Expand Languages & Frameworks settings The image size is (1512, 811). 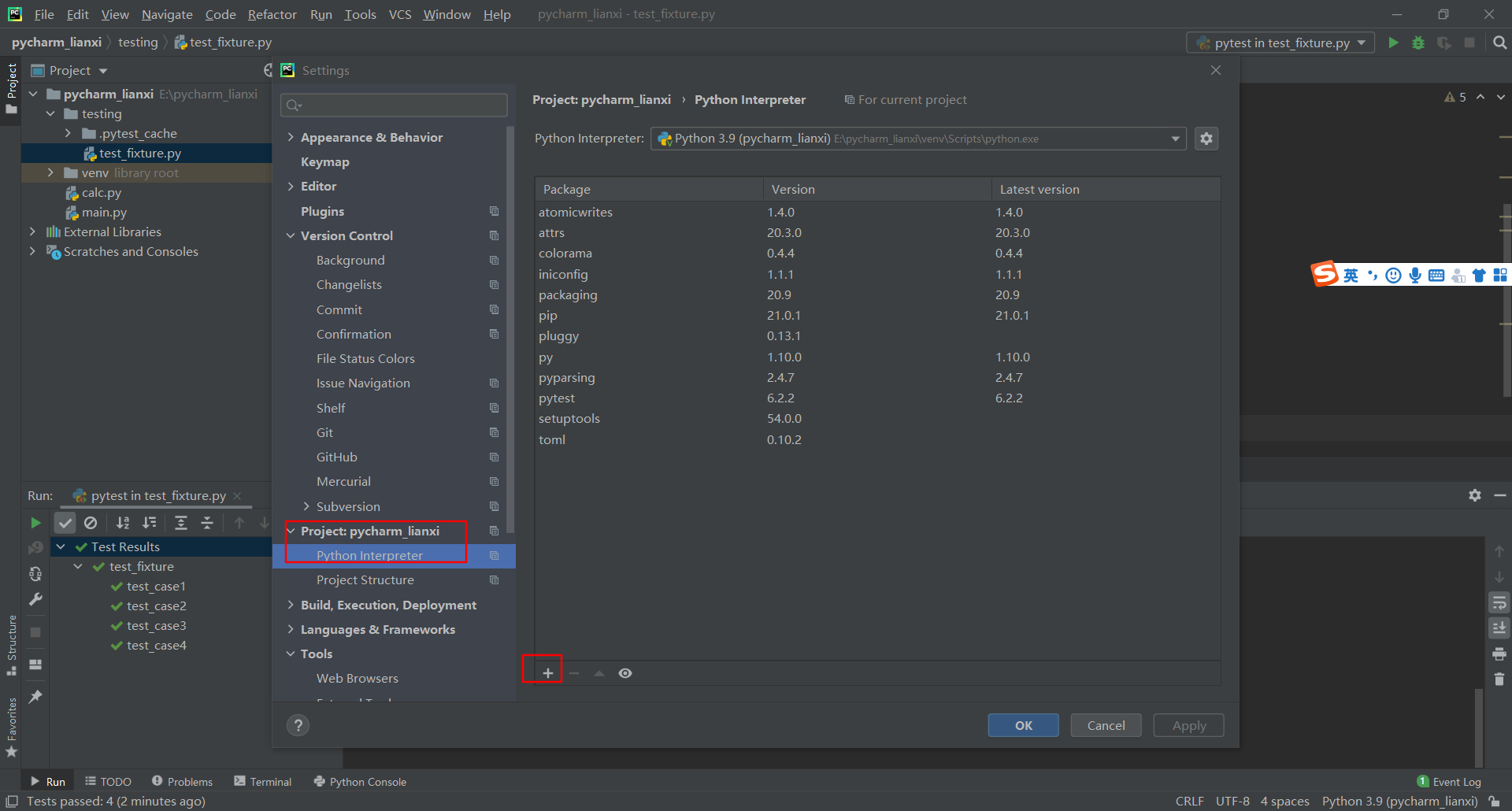(291, 629)
